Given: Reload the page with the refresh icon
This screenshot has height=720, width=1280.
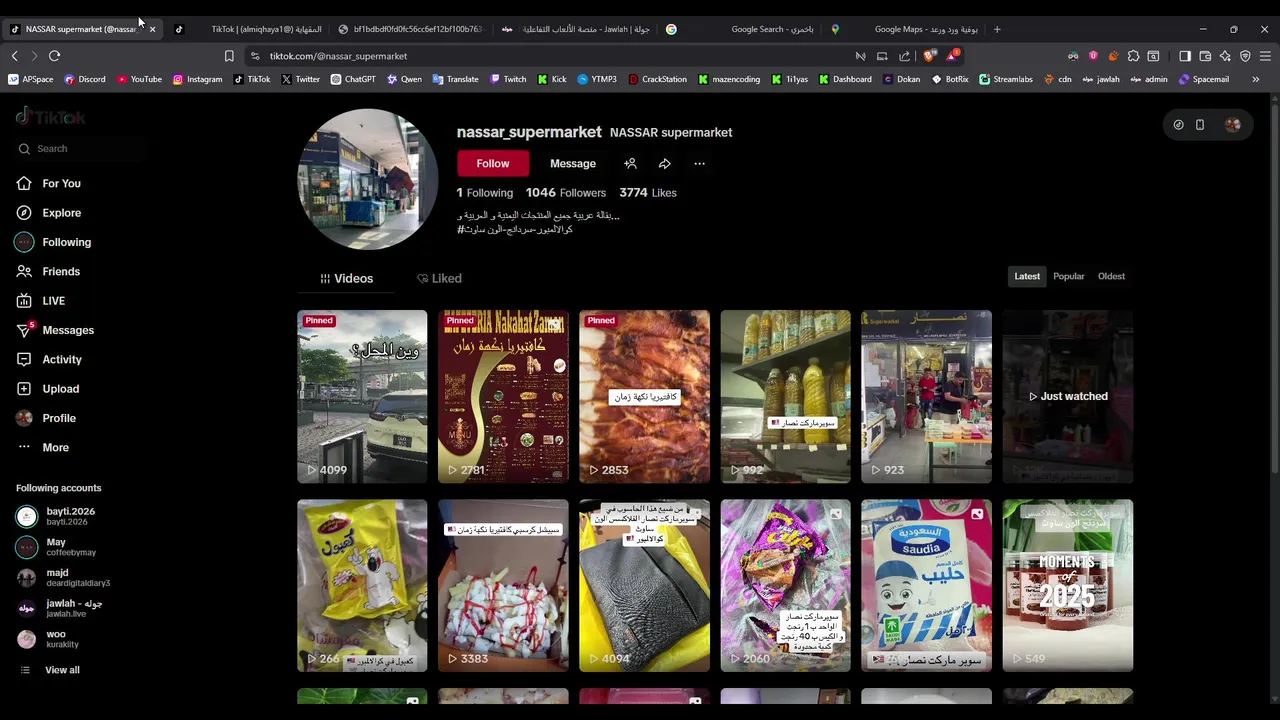Looking at the screenshot, I should click(x=55, y=56).
